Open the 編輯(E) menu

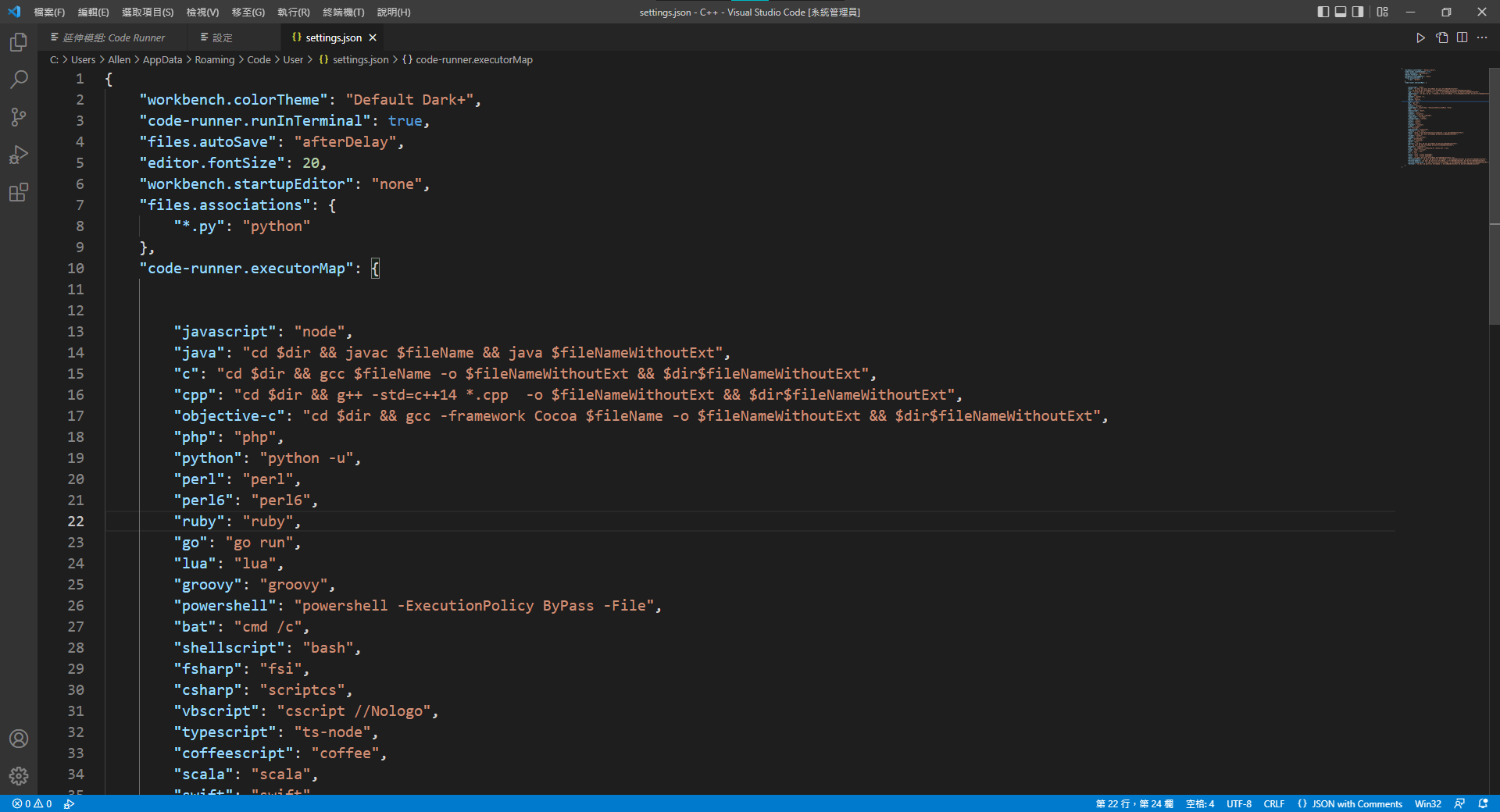click(x=93, y=12)
